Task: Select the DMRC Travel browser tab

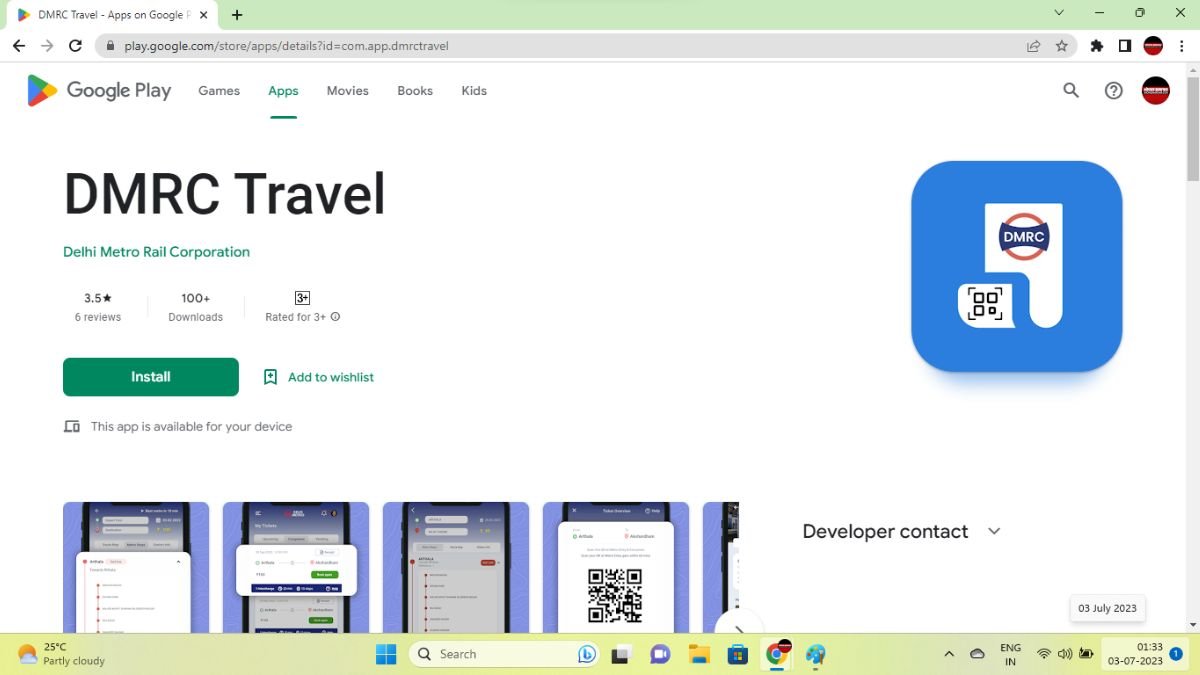Action: [x=112, y=15]
